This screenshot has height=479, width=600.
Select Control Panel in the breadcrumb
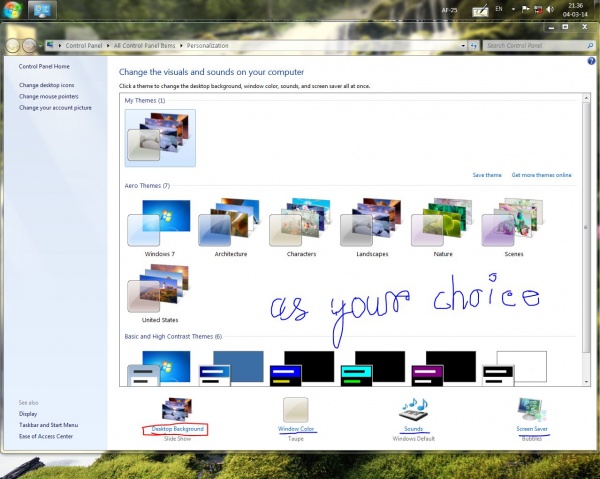pos(83,46)
